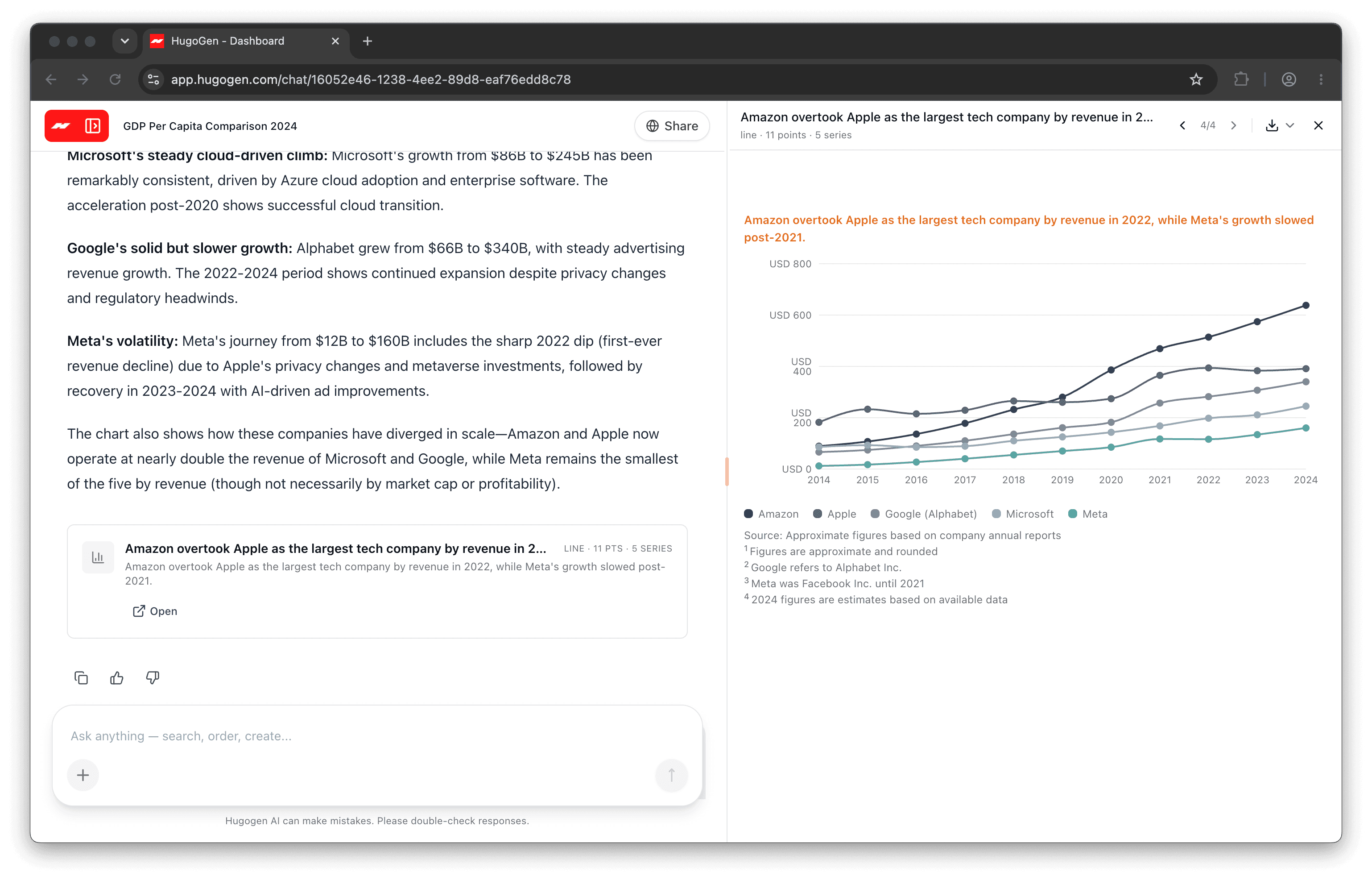
Task: Close the chart panel
Action: tap(1318, 126)
